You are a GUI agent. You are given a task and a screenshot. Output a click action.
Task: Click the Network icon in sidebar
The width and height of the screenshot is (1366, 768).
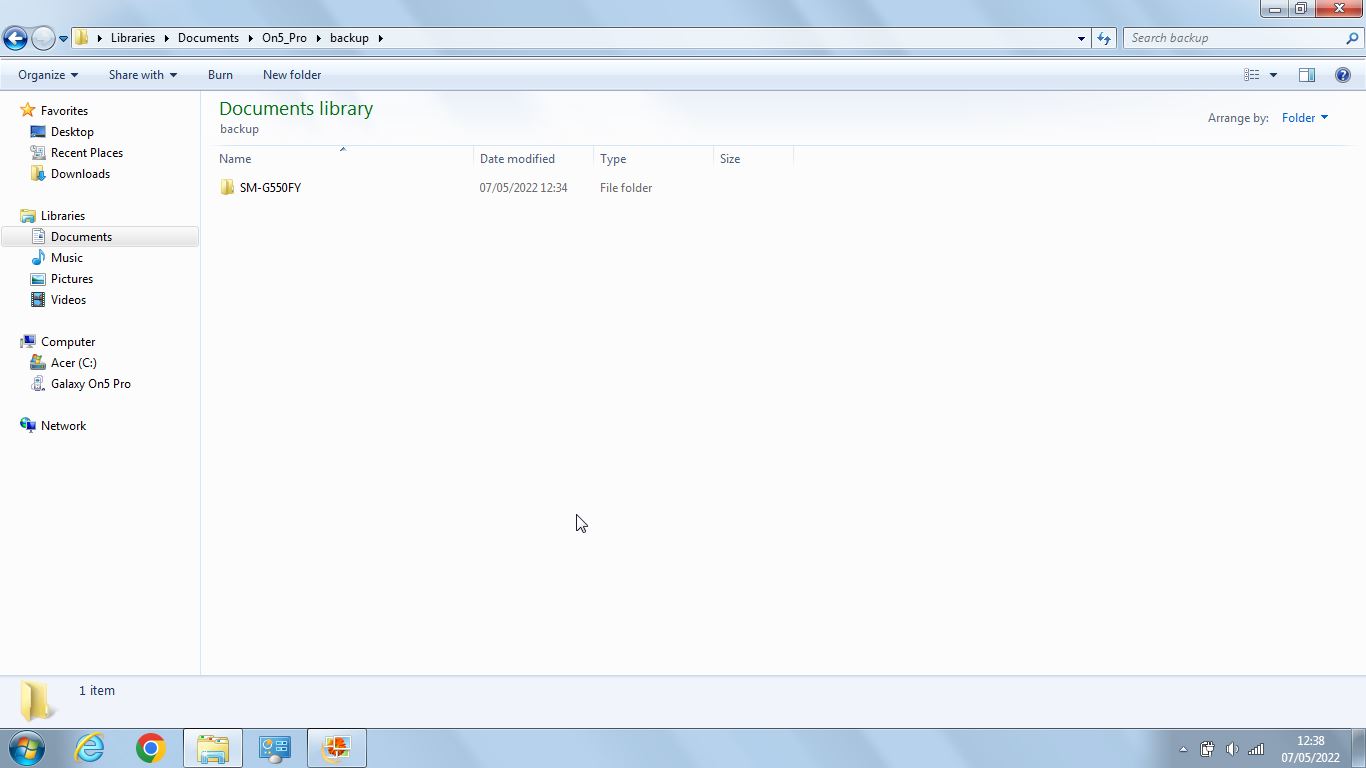click(28, 426)
